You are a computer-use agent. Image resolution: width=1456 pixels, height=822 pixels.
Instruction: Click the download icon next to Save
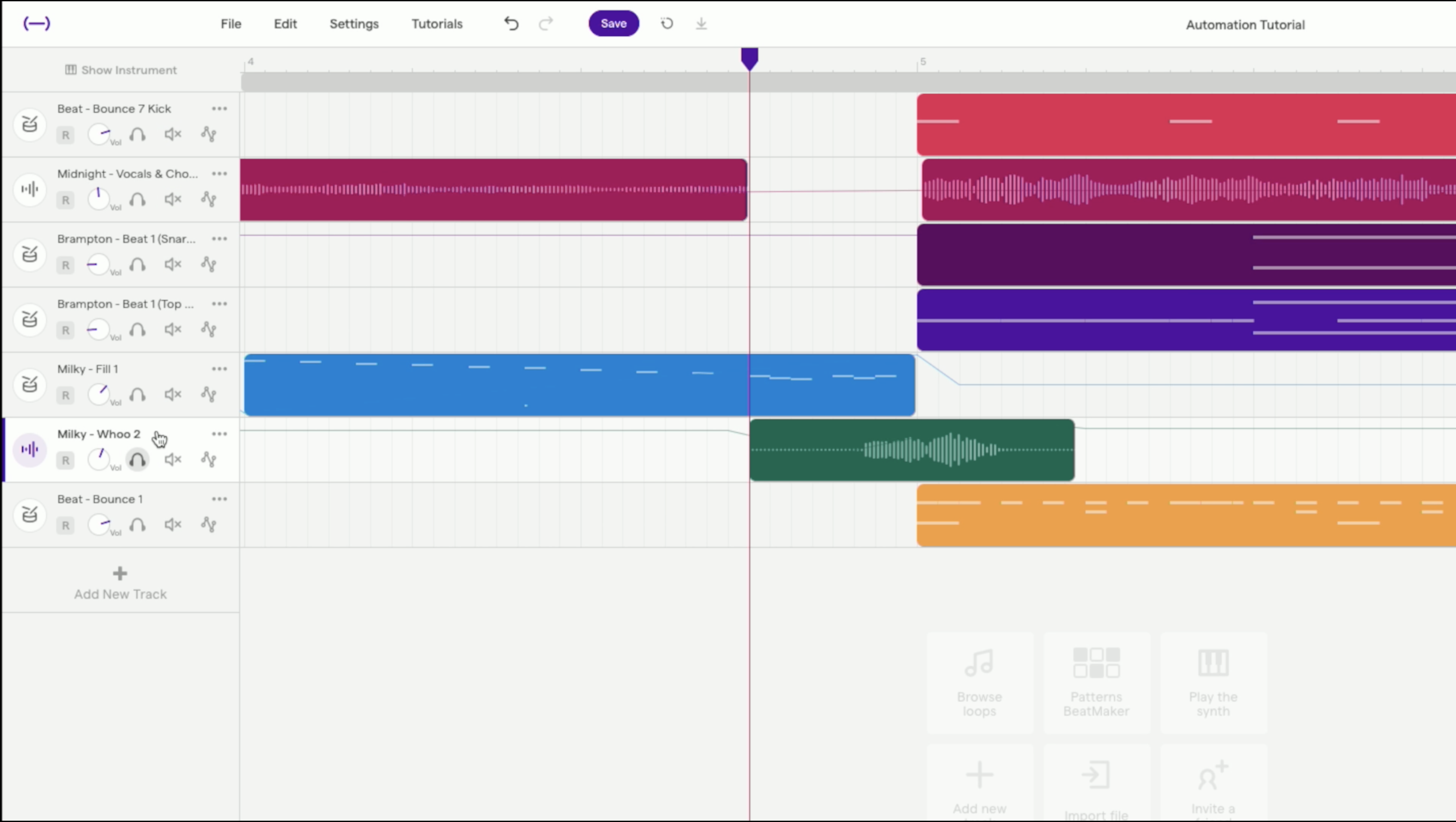point(701,24)
